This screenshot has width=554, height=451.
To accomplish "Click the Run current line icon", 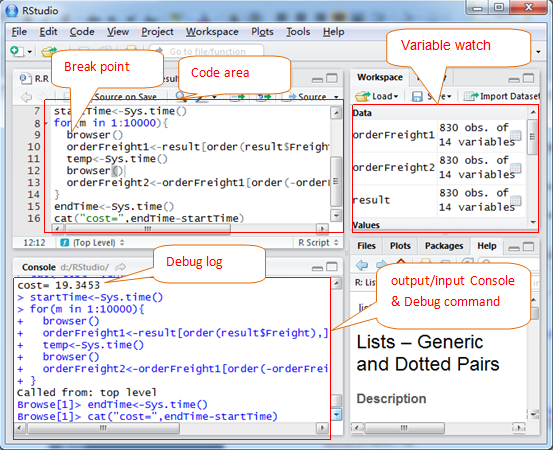I will (x=237, y=96).
